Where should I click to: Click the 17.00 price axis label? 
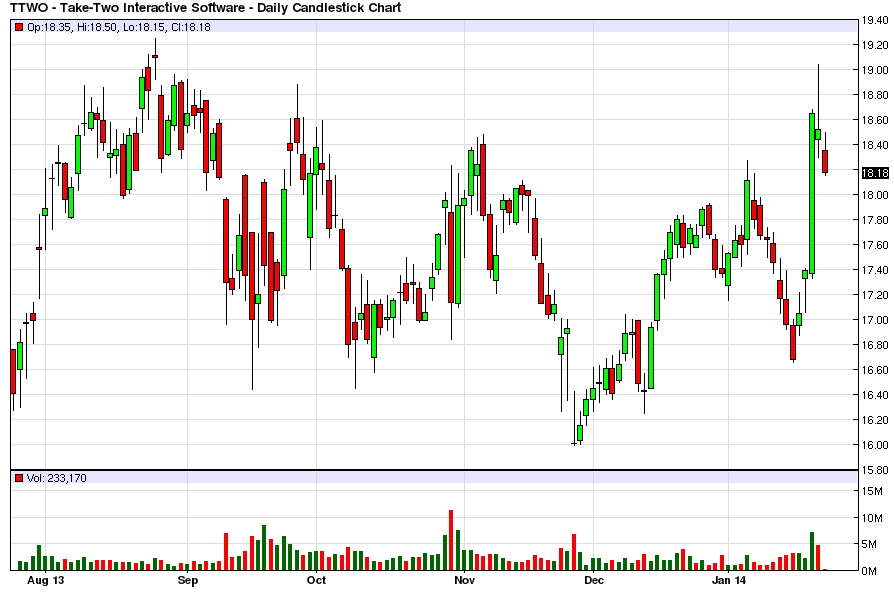(875, 320)
